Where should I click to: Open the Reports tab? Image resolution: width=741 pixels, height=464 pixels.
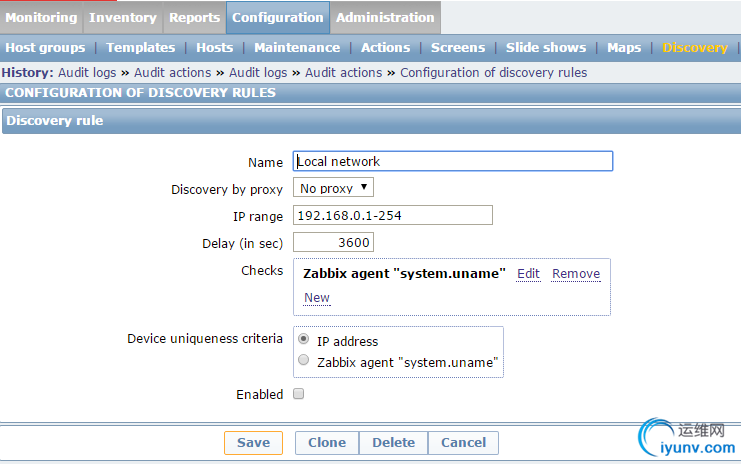pos(194,17)
